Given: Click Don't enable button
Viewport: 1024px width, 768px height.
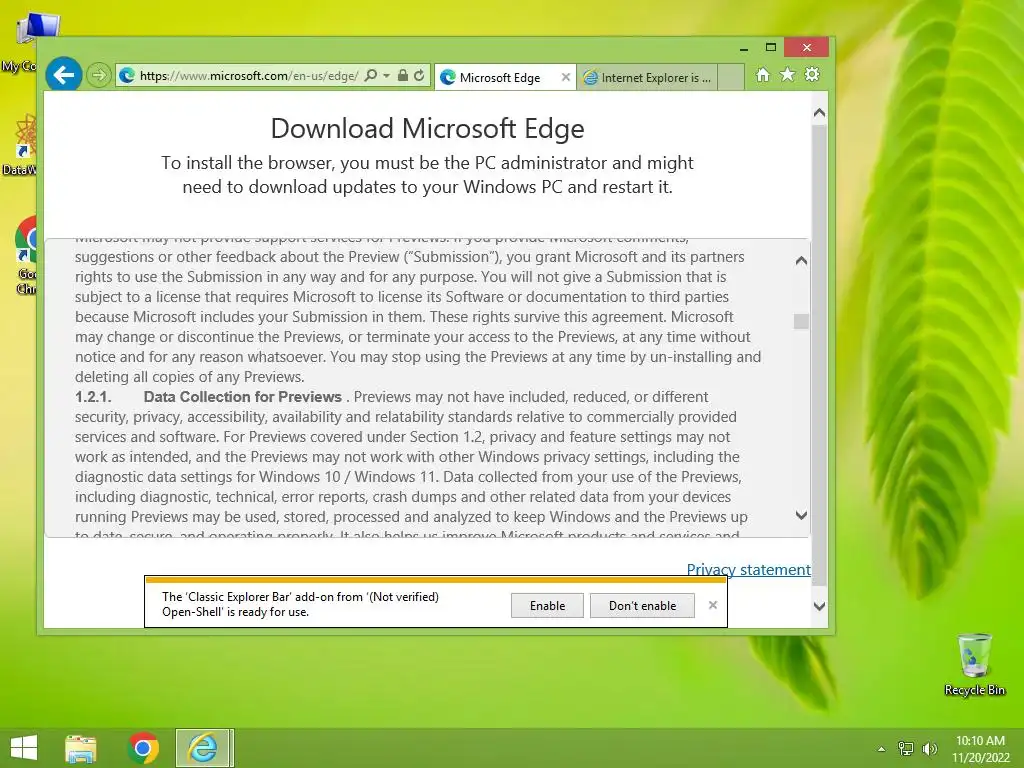Looking at the screenshot, I should (642, 605).
